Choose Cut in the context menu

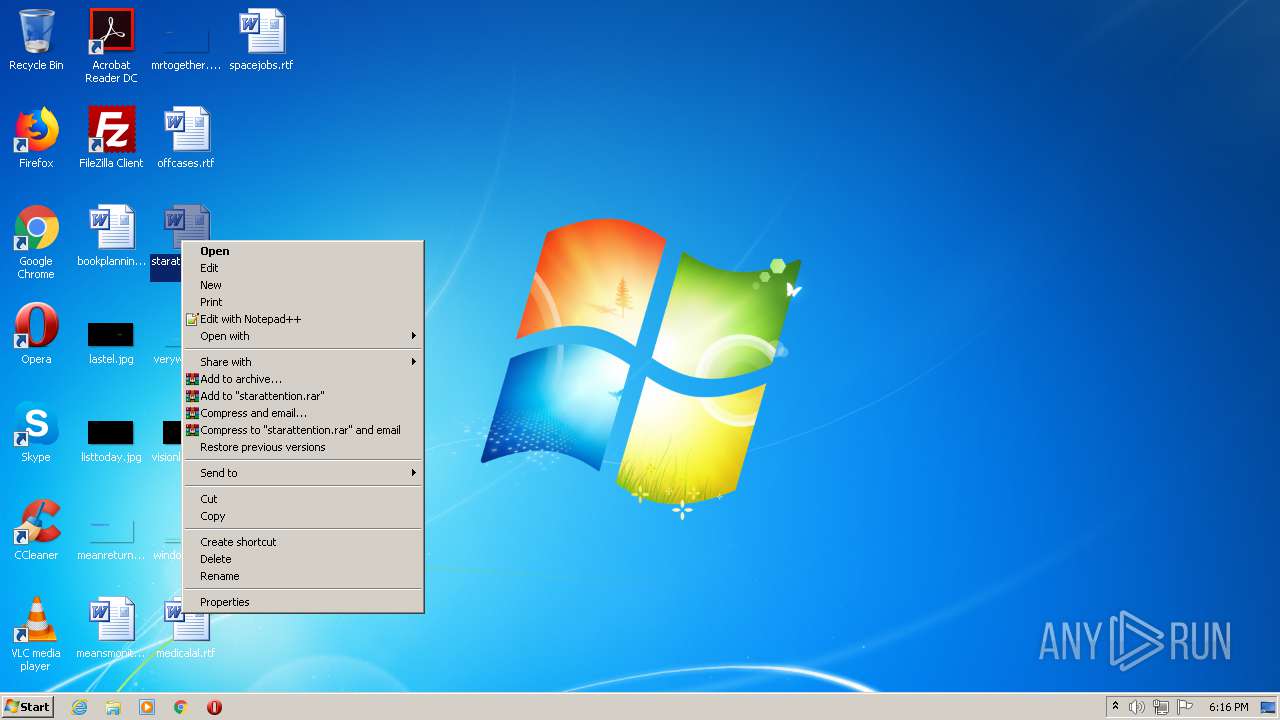[x=303, y=499]
